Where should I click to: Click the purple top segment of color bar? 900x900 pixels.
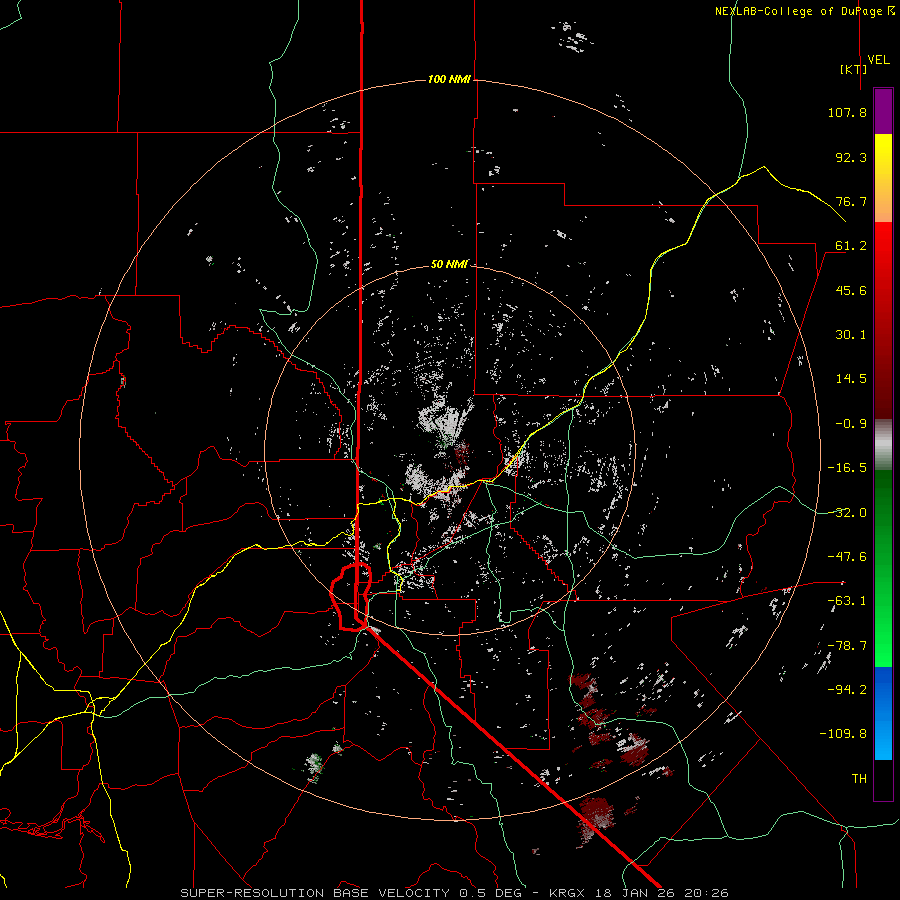pos(883,111)
